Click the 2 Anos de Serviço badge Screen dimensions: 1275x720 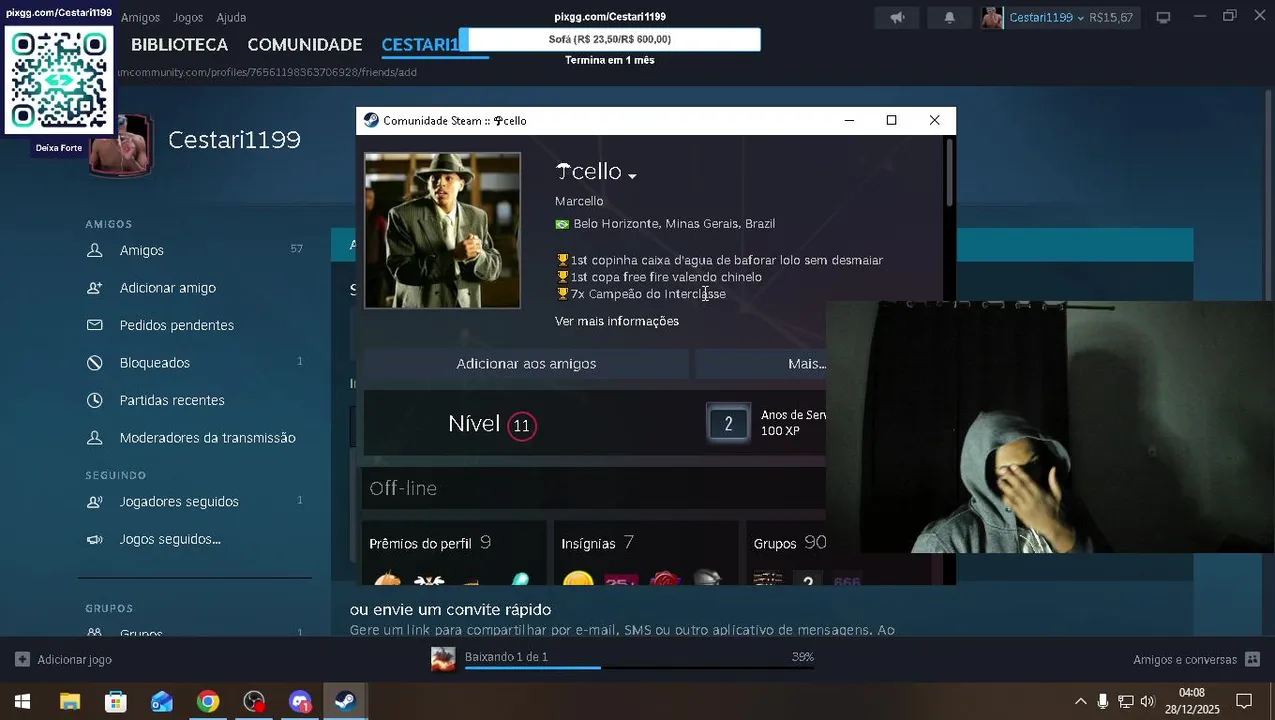[728, 424]
